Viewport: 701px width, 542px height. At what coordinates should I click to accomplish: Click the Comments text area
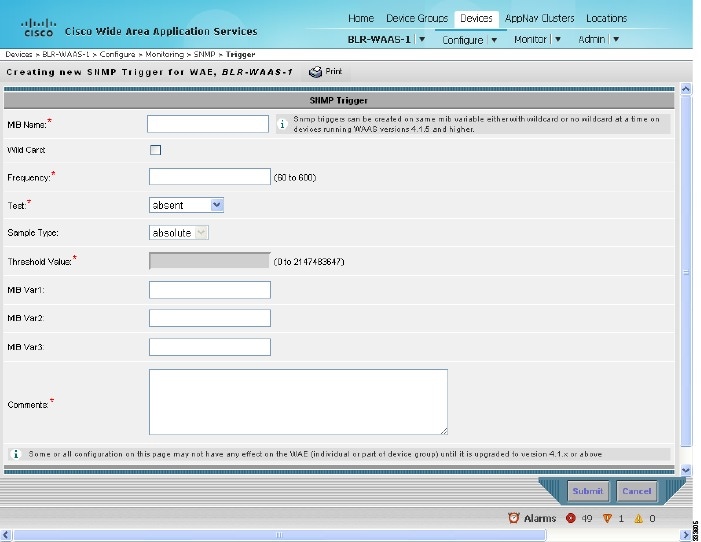[298, 402]
